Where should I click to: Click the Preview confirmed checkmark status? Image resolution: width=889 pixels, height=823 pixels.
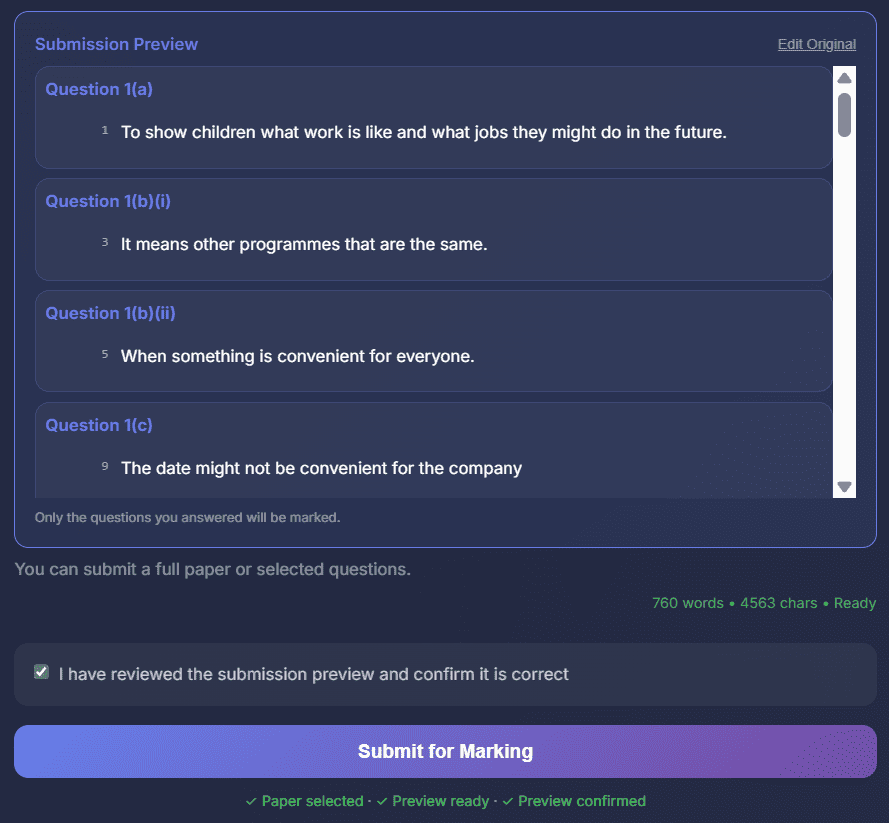pyautogui.click(x=574, y=801)
